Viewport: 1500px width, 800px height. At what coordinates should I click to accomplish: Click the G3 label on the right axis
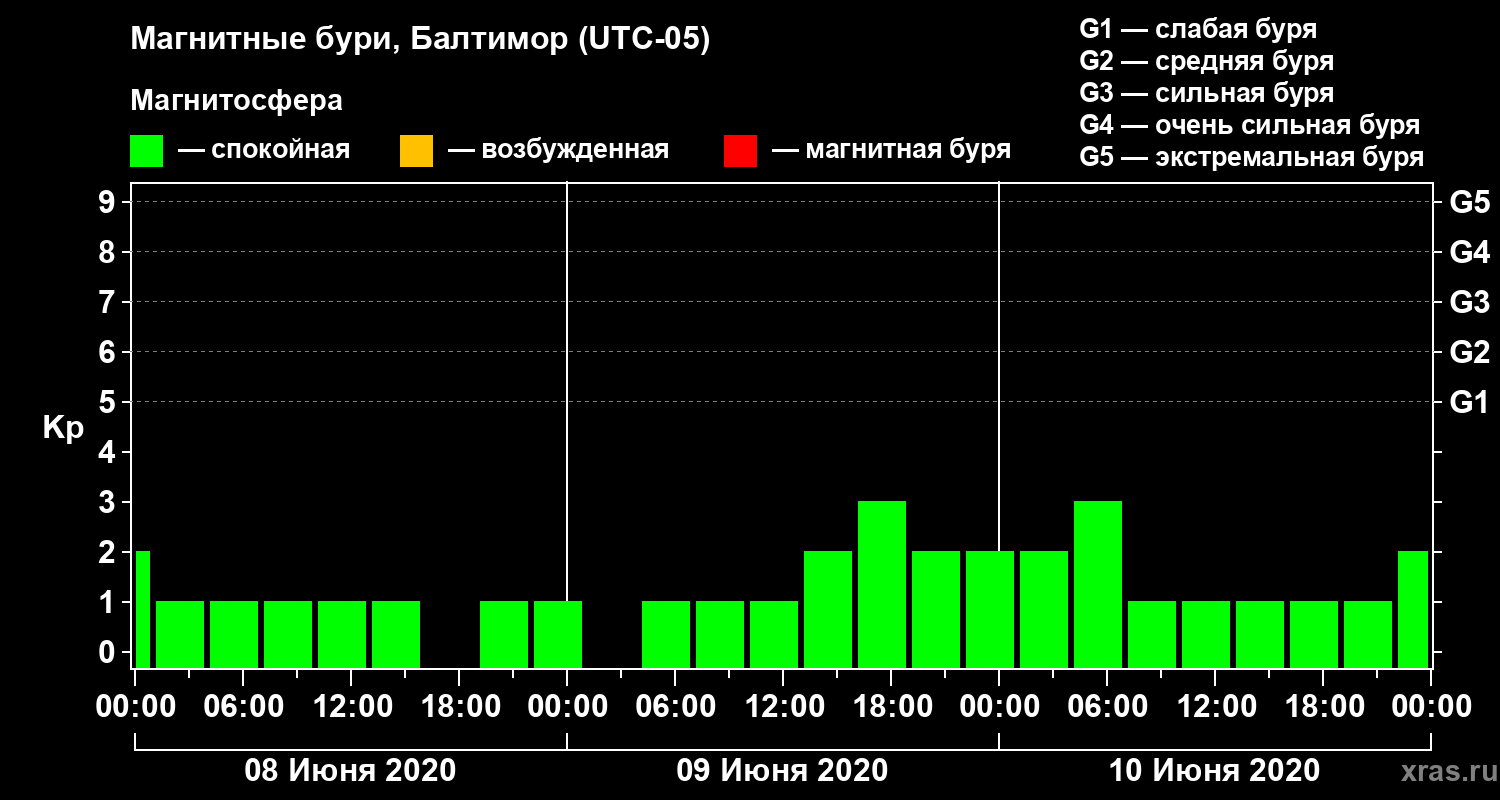(1469, 302)
